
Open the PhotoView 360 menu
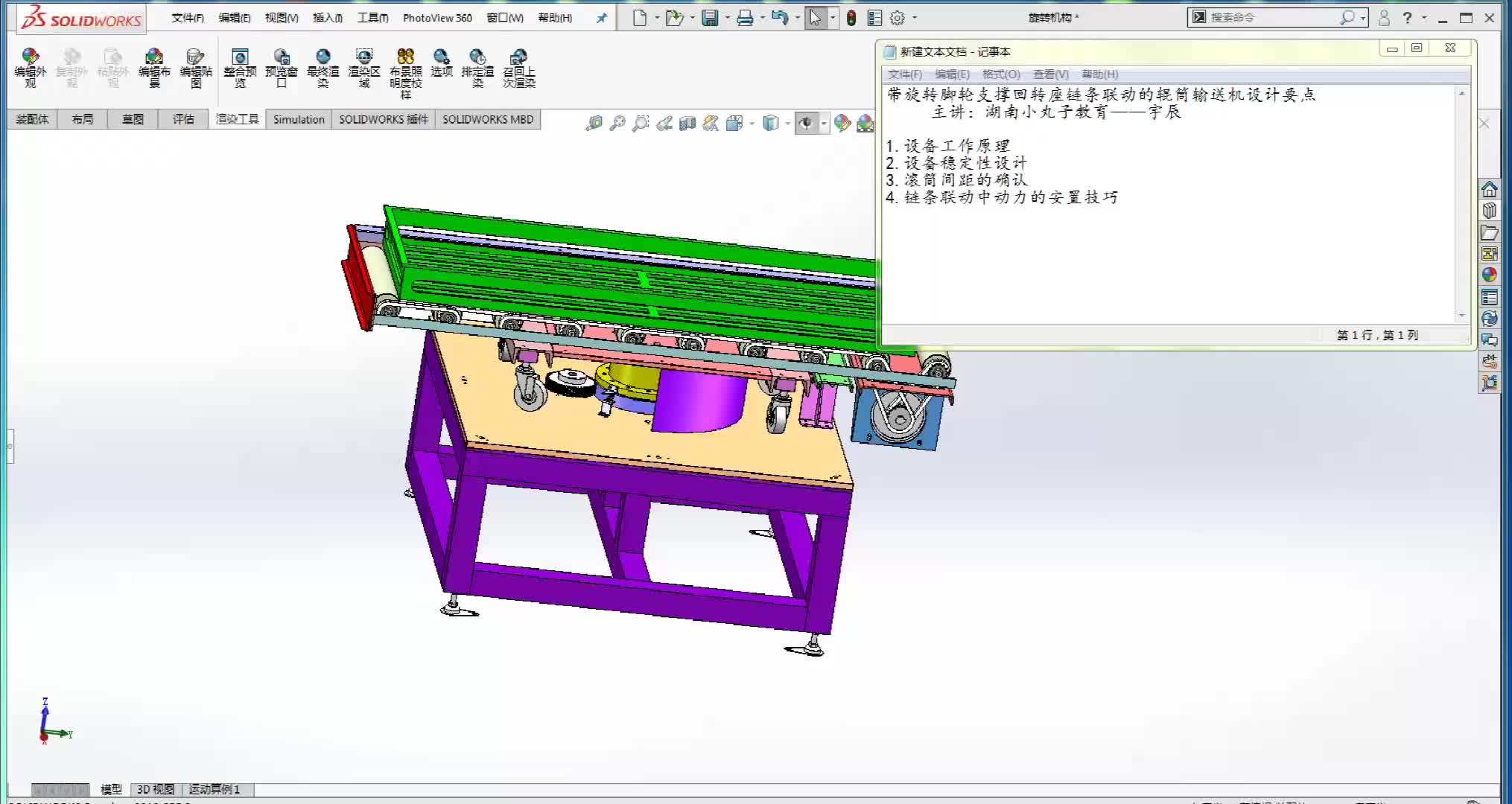click(x=437, y=18)
